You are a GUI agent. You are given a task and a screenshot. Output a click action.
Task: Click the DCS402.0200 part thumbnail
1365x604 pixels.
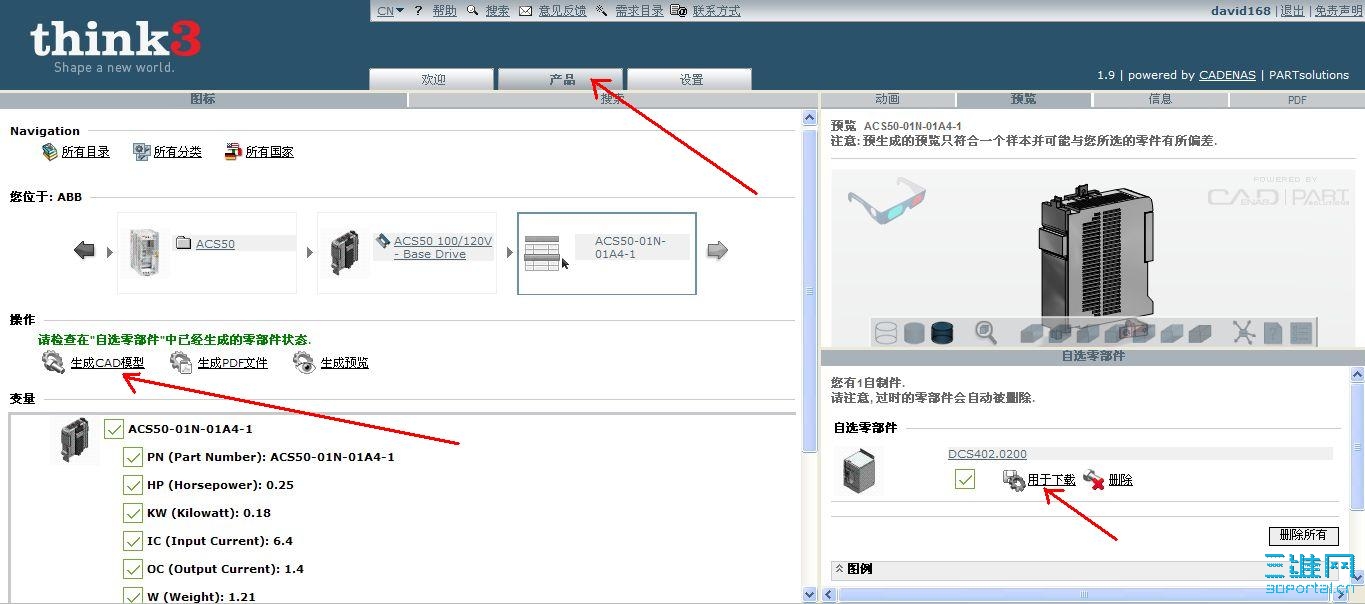[x=859, y=470]
